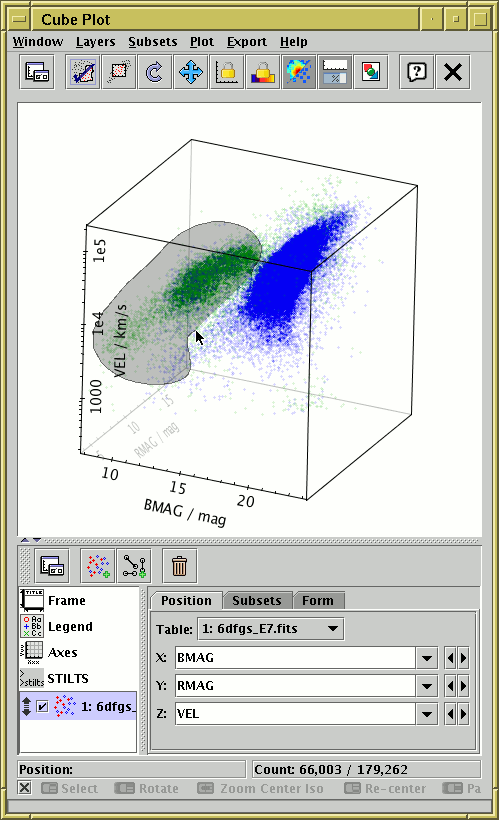This screenshot has height=820, width=499.
Task: Open the Subsets menu
Action: [153, 42]
